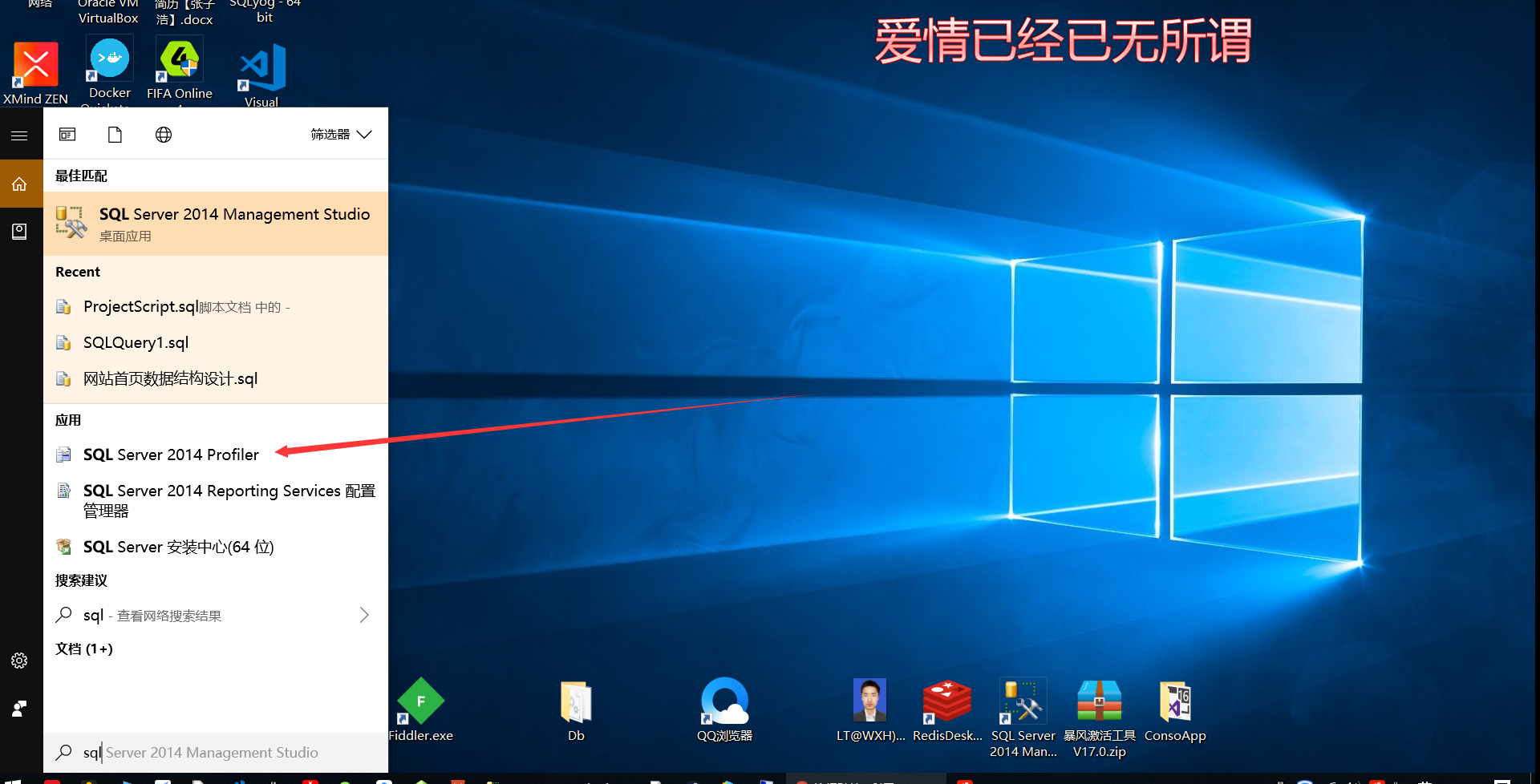The width and height of the screenshot is (1540, 784).
Task: Select the Home icon in search sidebar
Action: [x=19, y=184]
